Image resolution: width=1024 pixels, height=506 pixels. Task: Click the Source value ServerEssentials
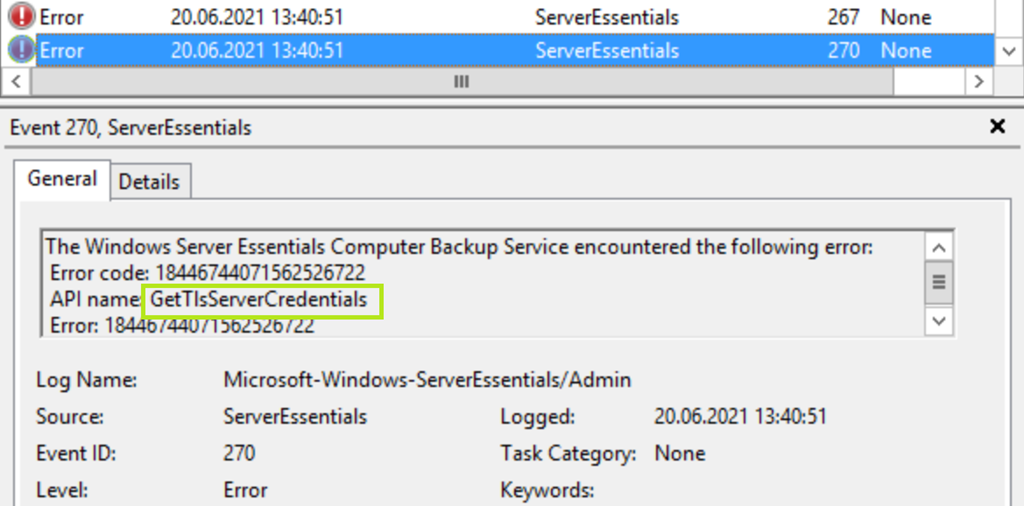click(295, 417)
